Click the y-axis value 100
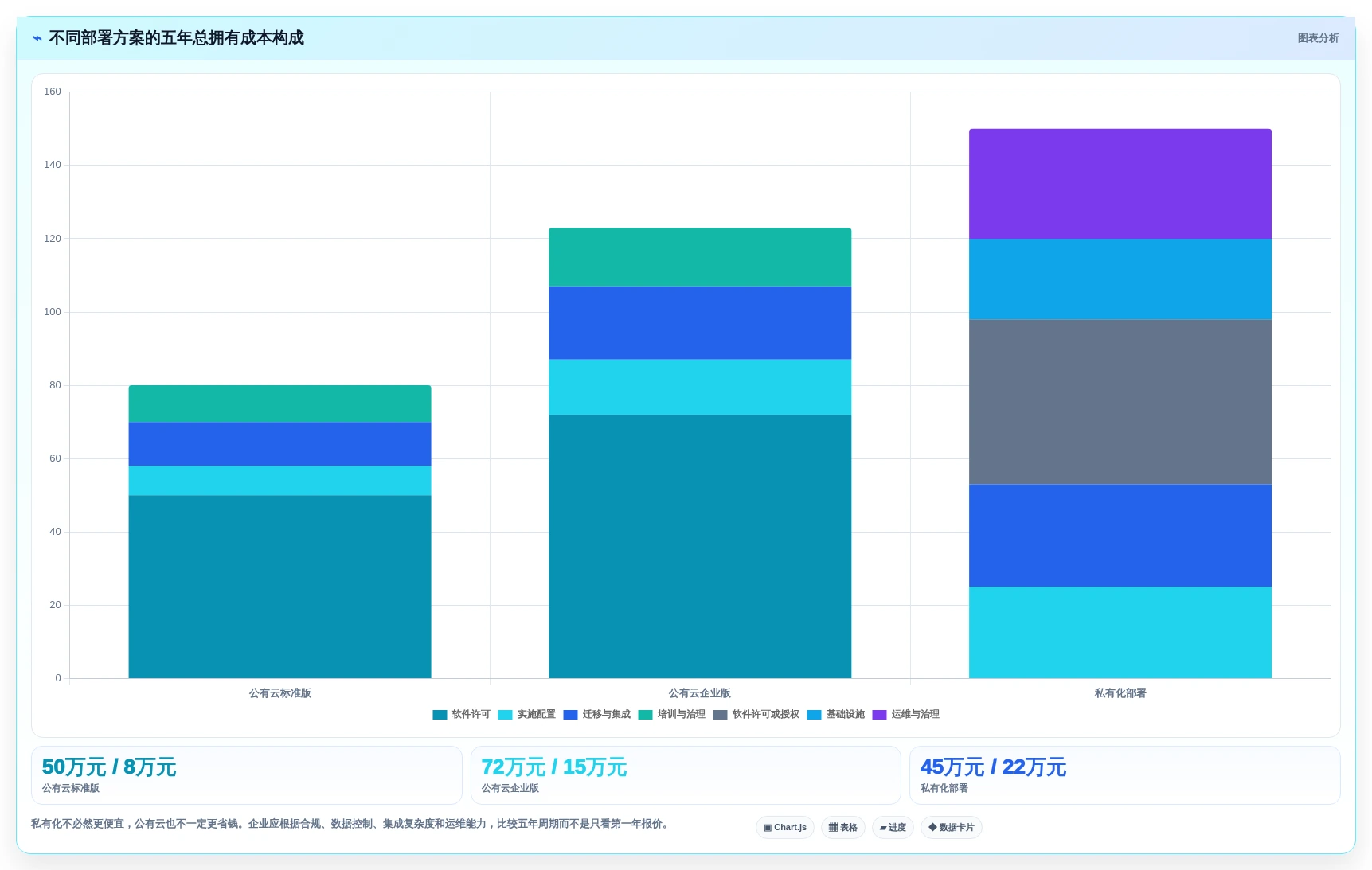Viewport: 1372px width, 870px height. [x=53, y=312]
